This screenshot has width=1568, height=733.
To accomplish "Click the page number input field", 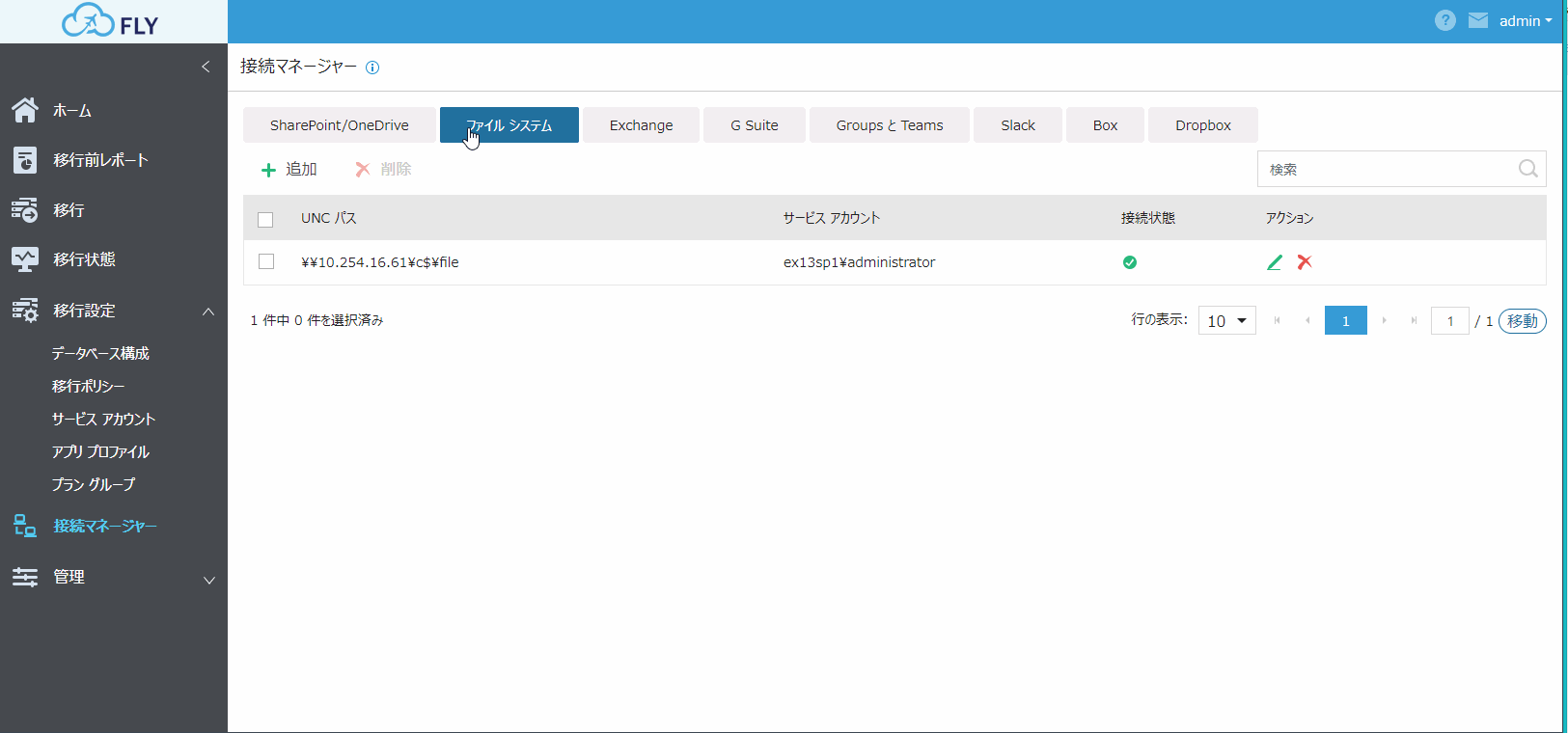I will [1450, 321].
